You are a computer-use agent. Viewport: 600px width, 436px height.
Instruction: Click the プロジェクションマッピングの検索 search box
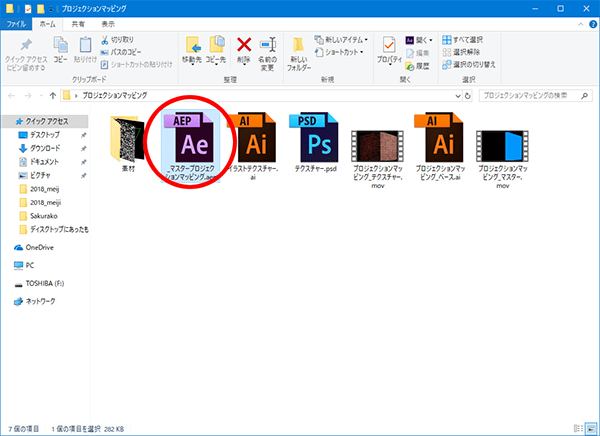(x=528, y=97)
